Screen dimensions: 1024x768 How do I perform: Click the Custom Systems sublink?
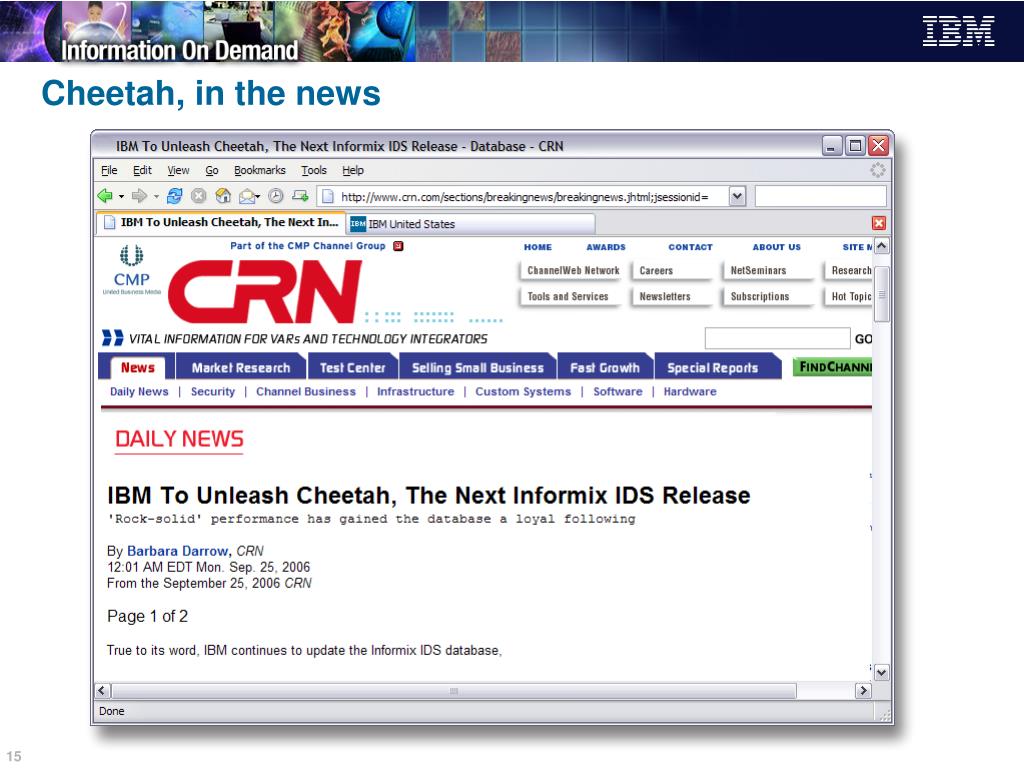click(523, 392)
